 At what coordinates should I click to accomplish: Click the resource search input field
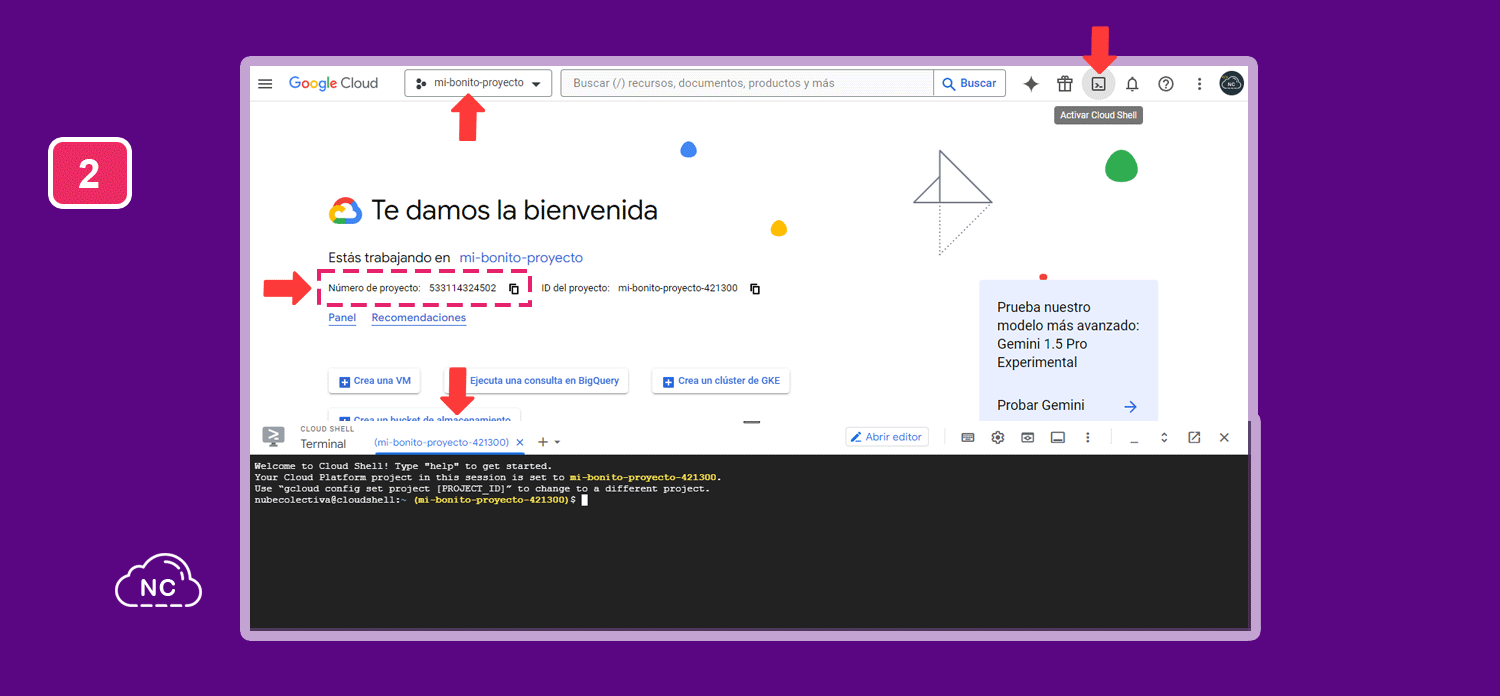coord(747,84)
